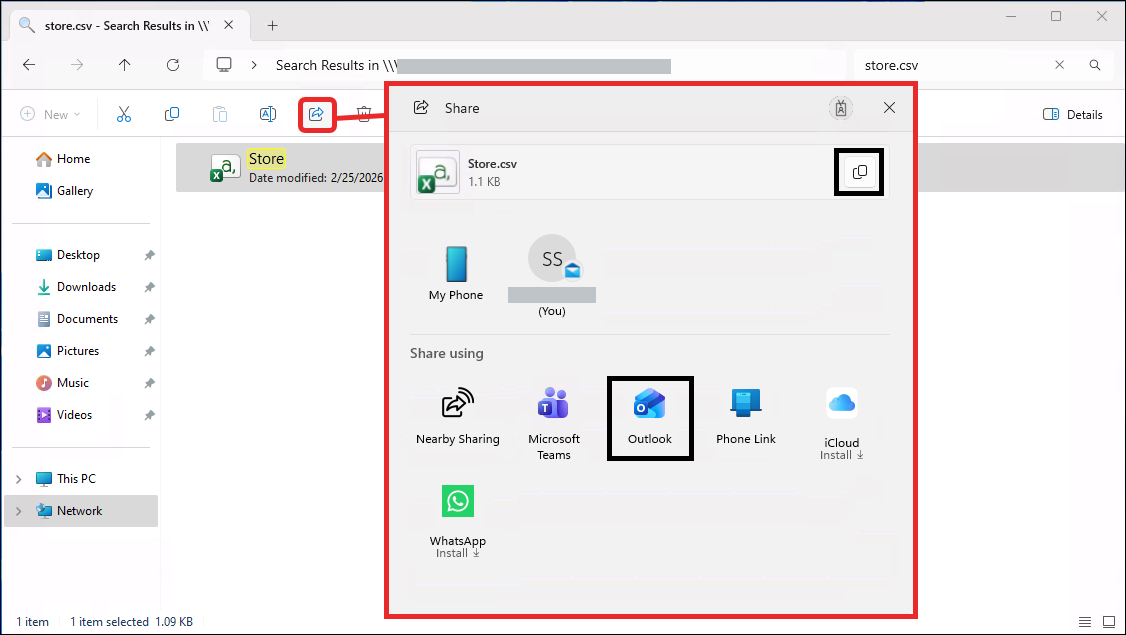The image size is (1126, 635).
Task: Toggle the Details pane
Action: click(x=1072, y=114)
